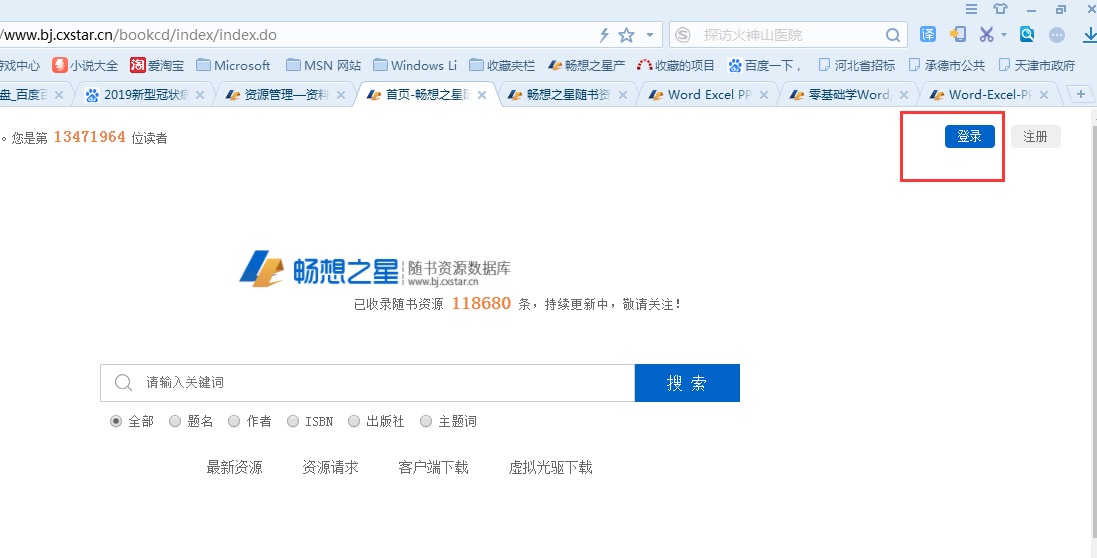The height and width of the screenshot is (558, 1097).
Task: Switch to the Word-Excel-PF tab
Action: coord(989,94)
